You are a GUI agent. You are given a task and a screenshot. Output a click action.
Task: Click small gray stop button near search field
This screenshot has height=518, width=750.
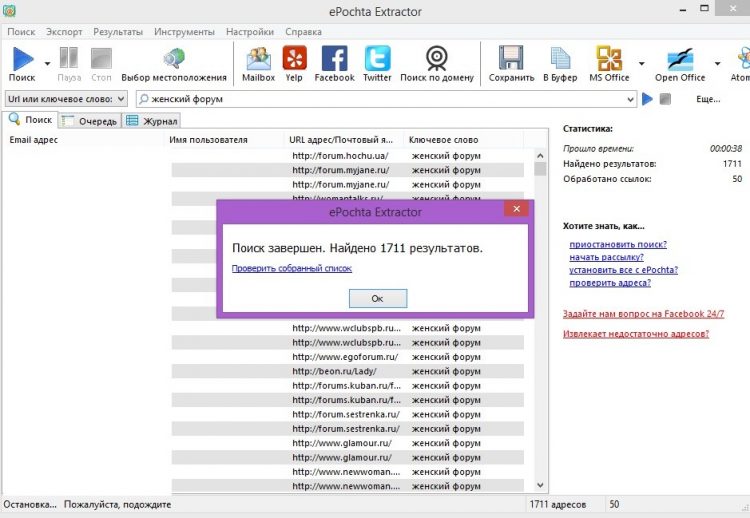pyautogui.click(x=665, y=99)
